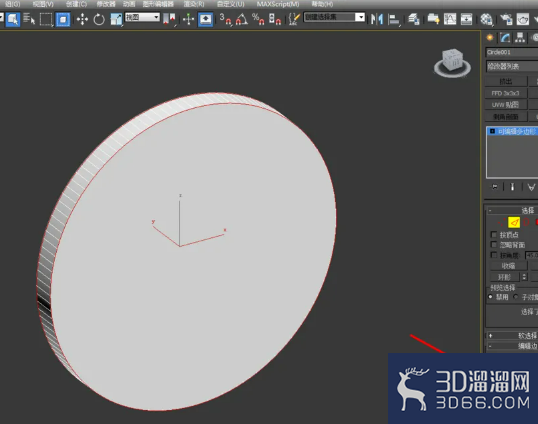Open the reference coordinate system dropdown

(x=142, y=17)
